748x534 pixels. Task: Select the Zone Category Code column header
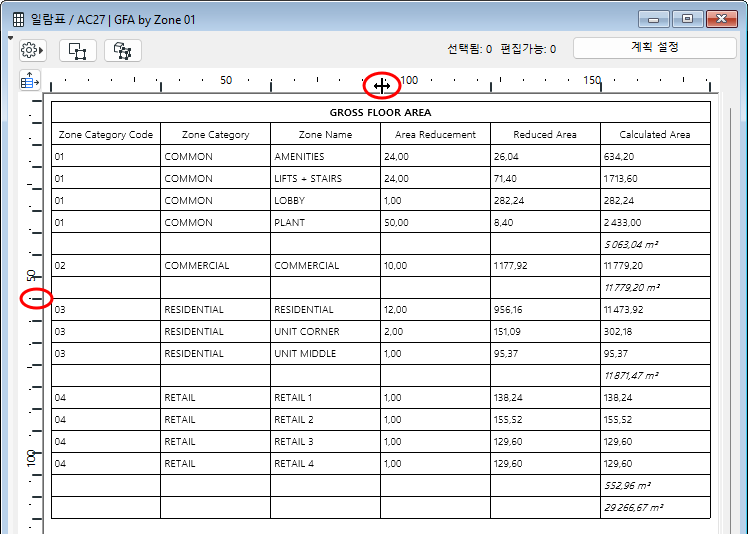106,134
